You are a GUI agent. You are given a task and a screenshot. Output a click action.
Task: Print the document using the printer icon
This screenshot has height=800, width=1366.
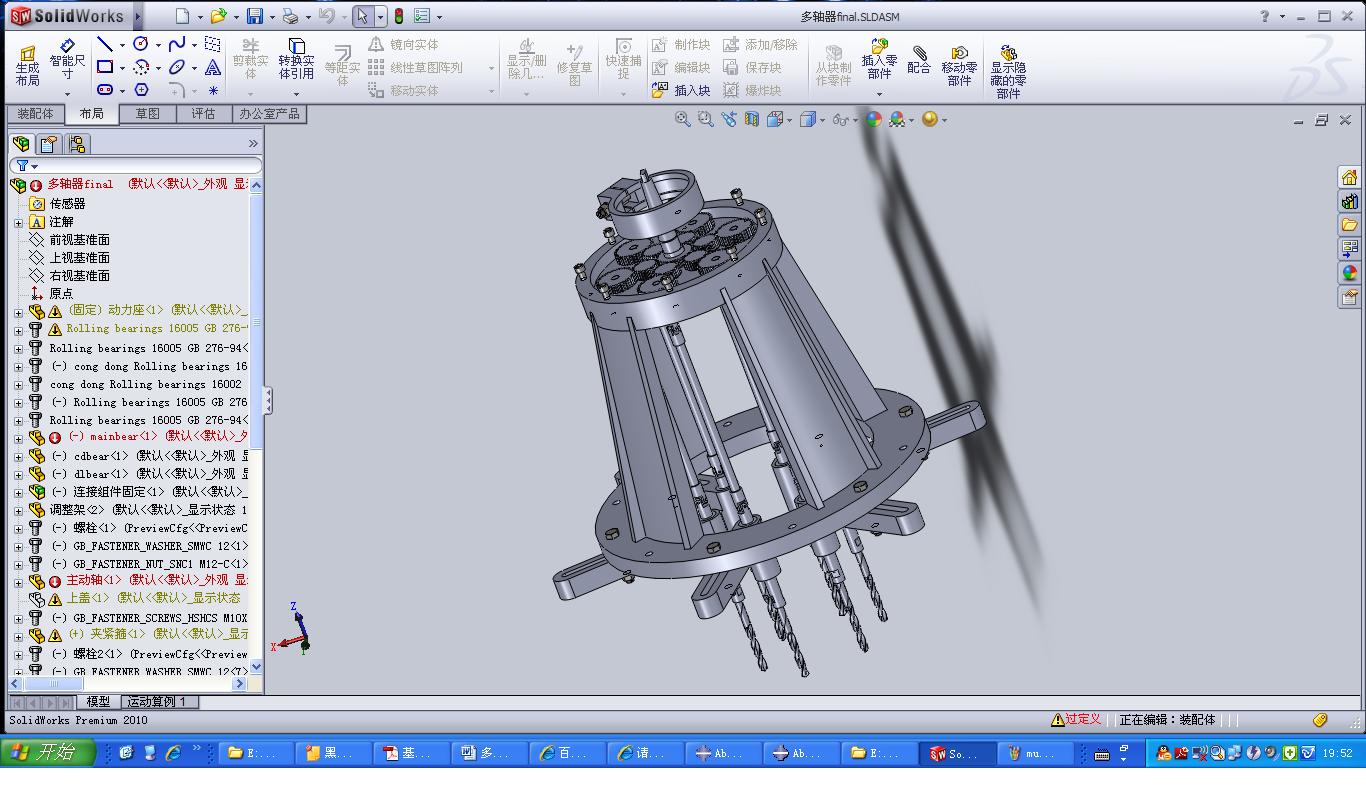pos(290,16)
